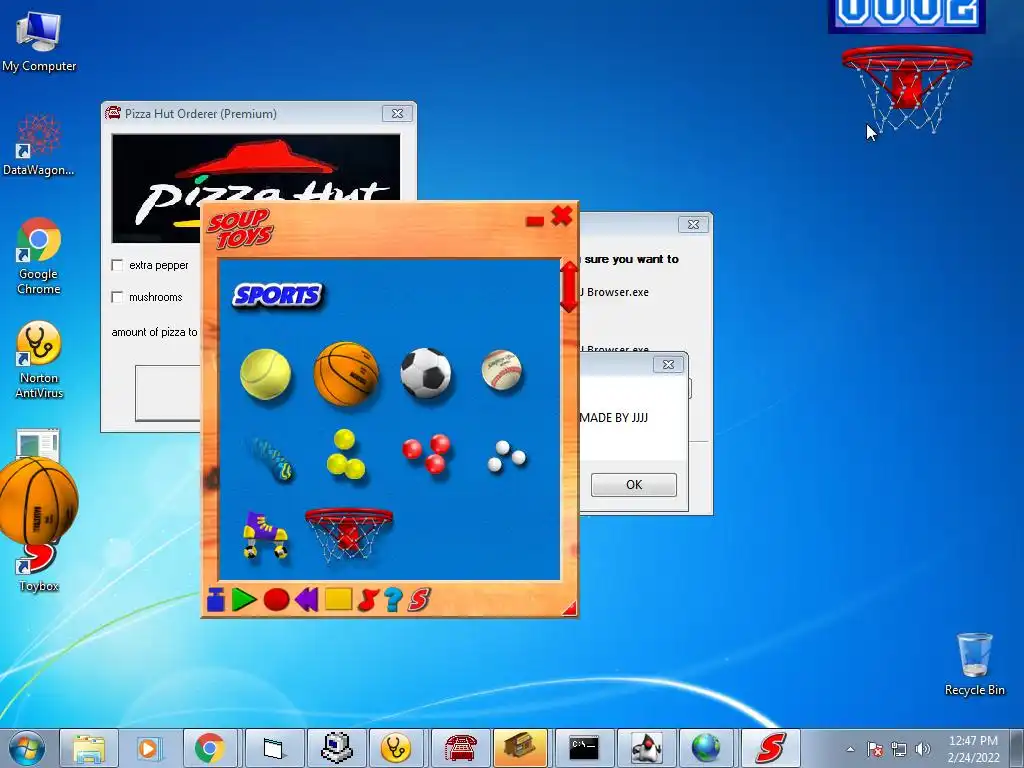
Task: Pick the tennis ball toy
Action: click(265, 374)
